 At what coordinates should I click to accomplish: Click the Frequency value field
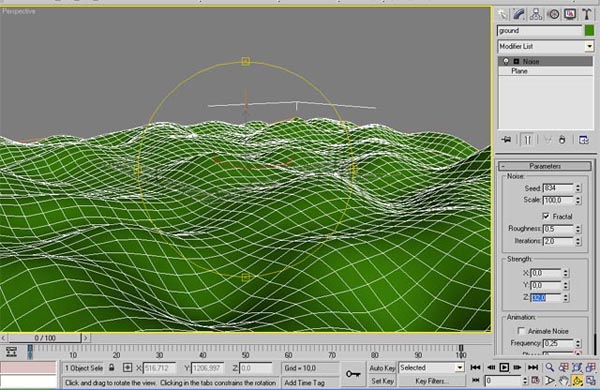pos(558,343)
